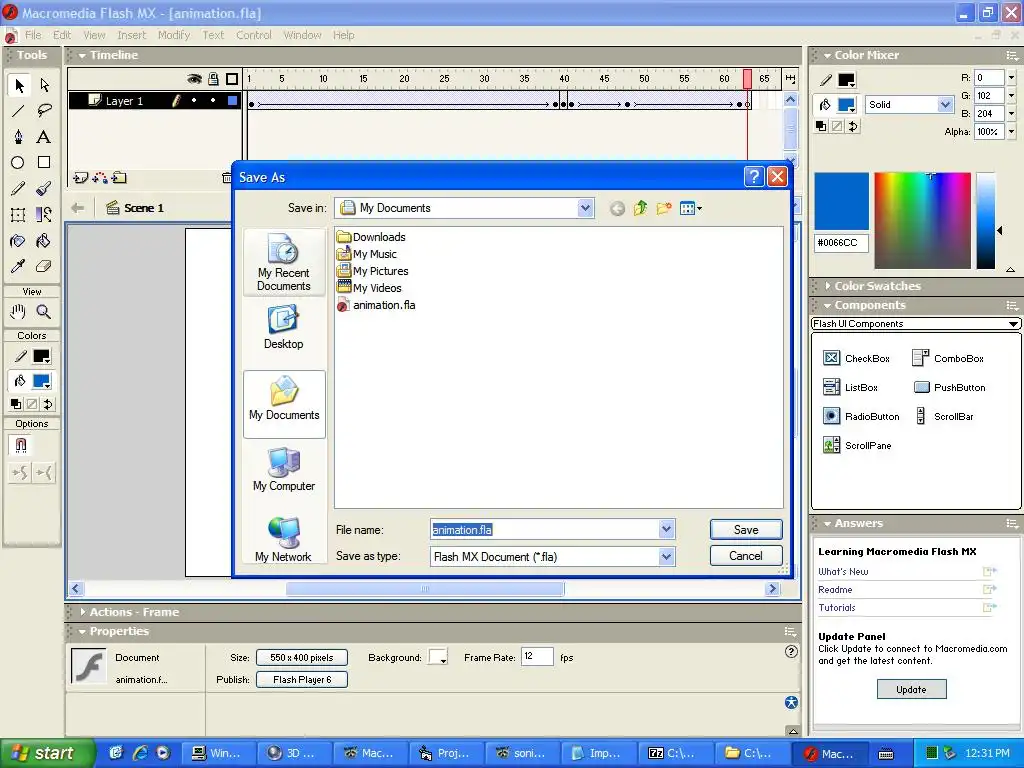Screen dimensions: 1024x768
Task: Open the Solid fill style dropdown
Action: pos(945,104)
